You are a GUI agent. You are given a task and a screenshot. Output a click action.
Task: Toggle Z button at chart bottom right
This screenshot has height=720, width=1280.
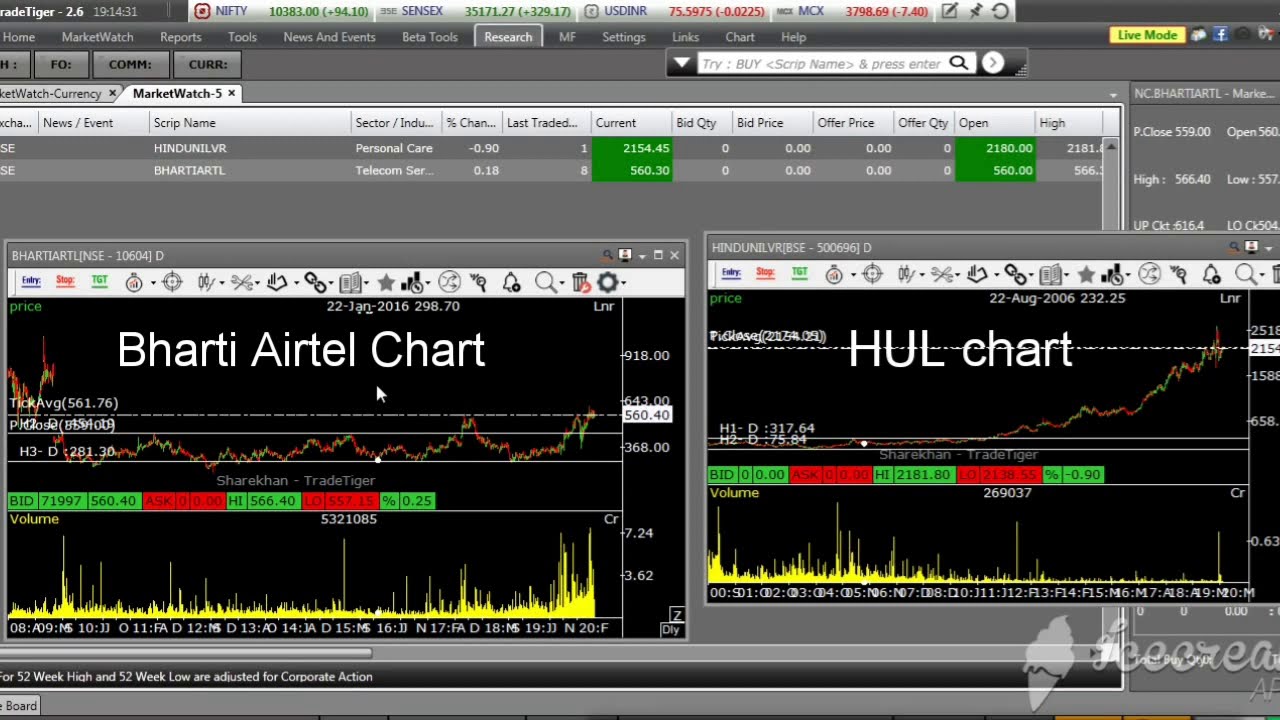(676, 615)
